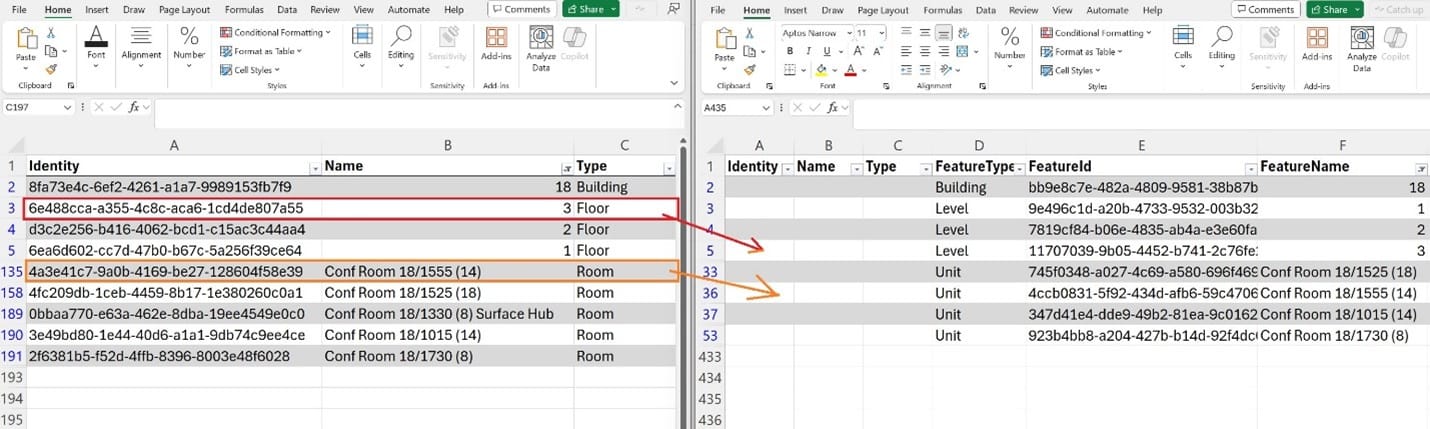Image resolution: width=1430 pixels, height=429 pixels.
Task: Click red font color A in right window
Action: [850, 70]
